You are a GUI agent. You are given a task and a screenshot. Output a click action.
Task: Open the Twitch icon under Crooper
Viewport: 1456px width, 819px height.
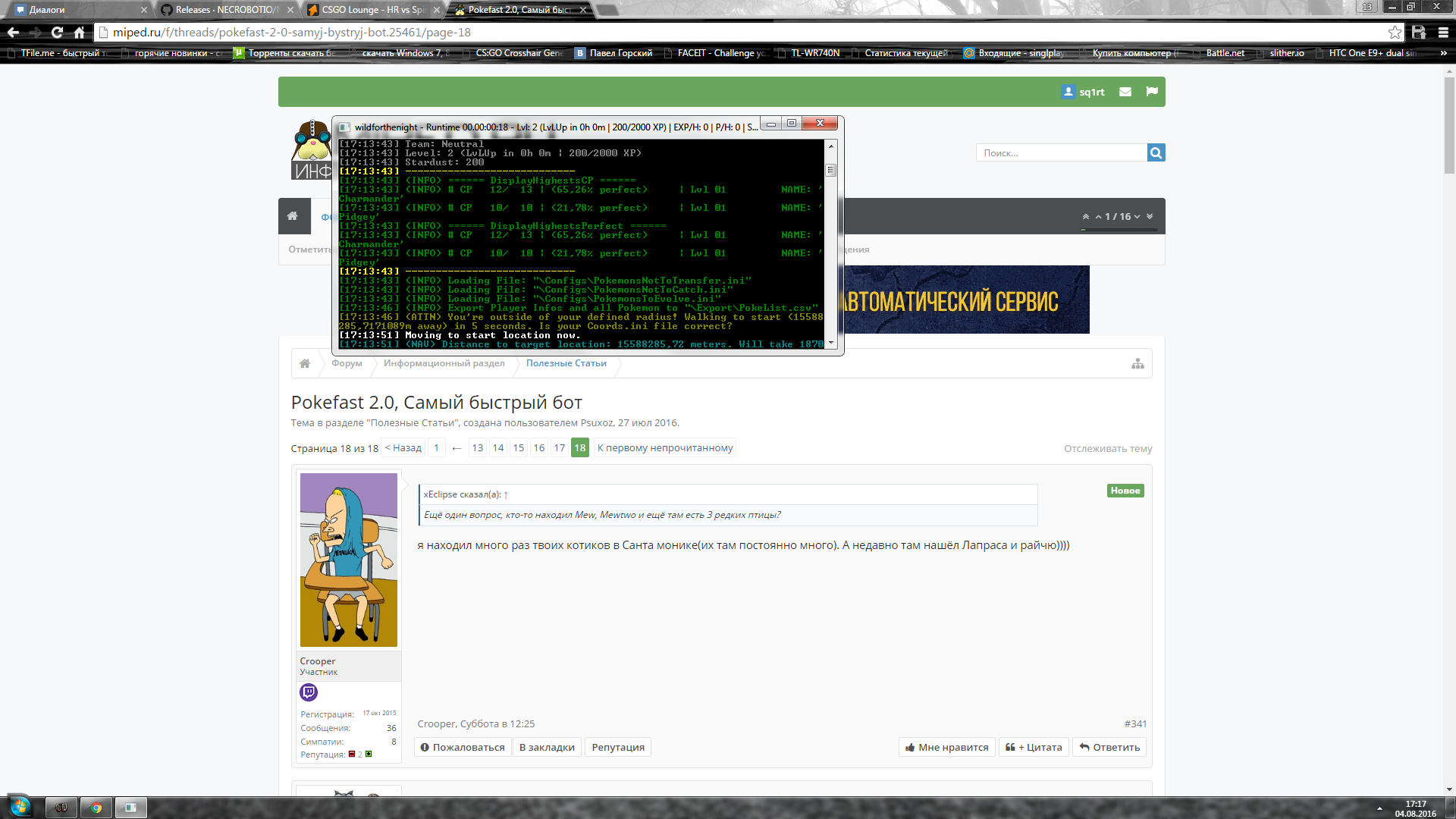click(309, 692)
